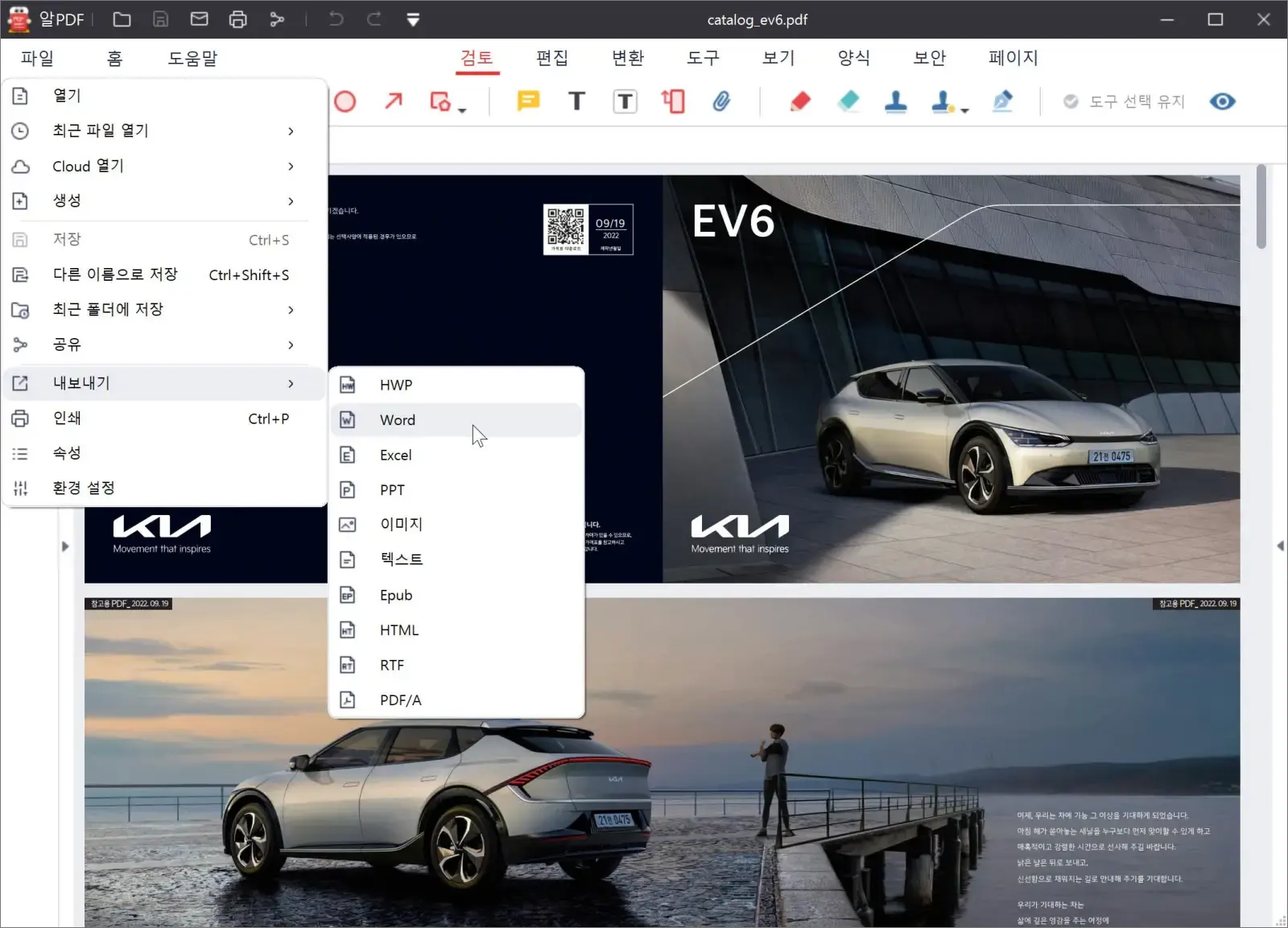Image resolution: width=1288 pixels, height=928 pixels.
Task: Select the yellow sticky note tool
Action: (528, 101)
